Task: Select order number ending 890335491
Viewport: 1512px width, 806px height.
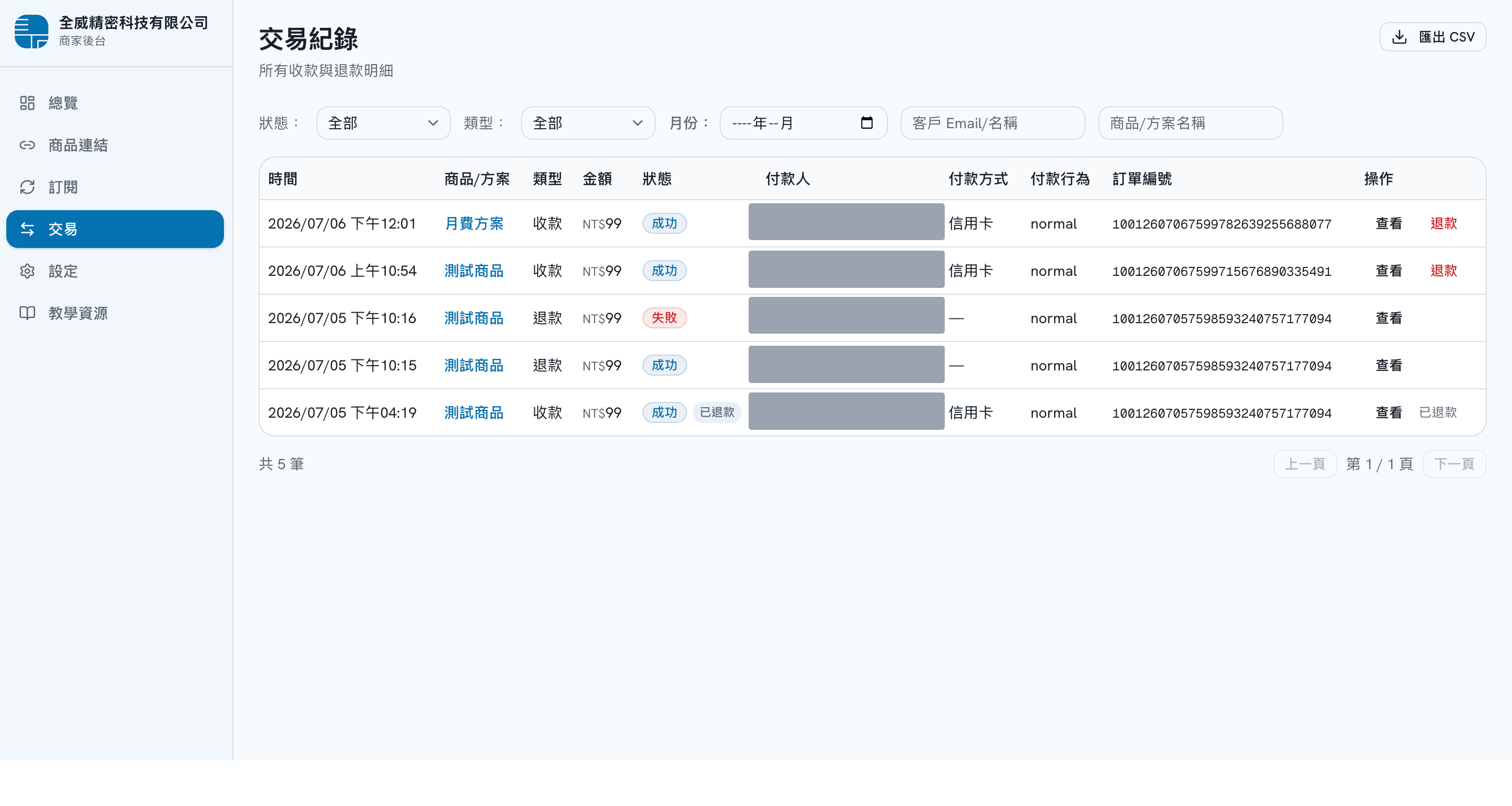Action: click(x=1221, y=271)
